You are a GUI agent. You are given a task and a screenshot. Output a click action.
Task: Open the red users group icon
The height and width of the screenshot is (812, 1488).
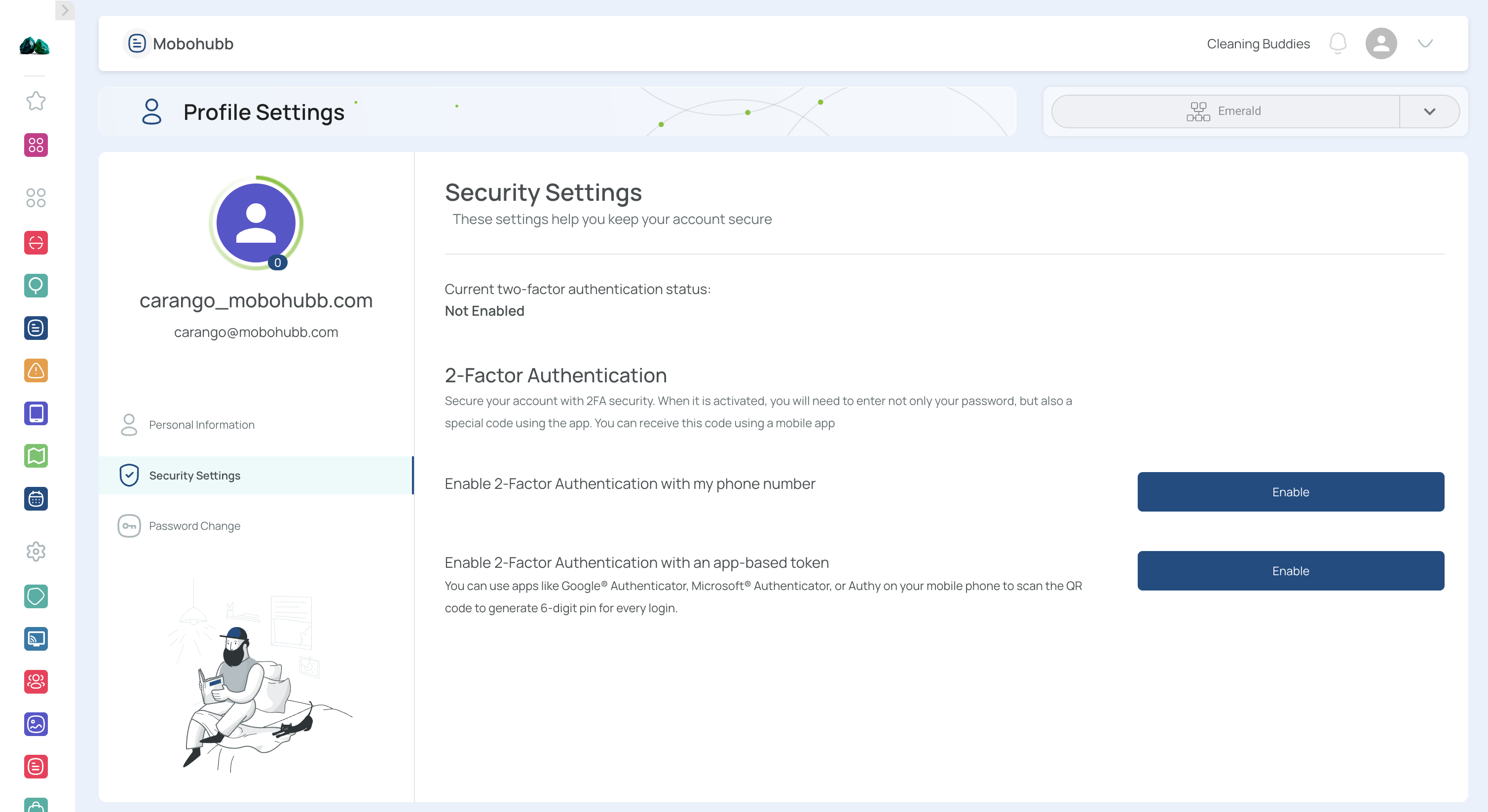click(36, 682)
